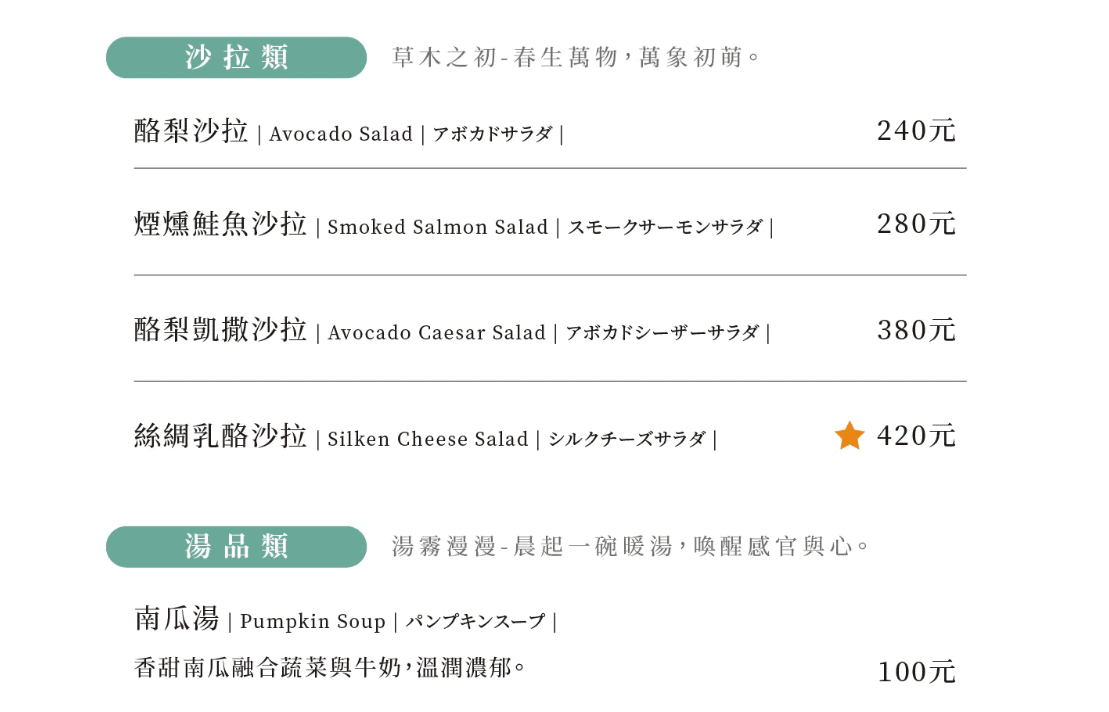The height and width of the screenshot is (712, 1109).
Task: Click the 酪梨沙拉 menu item
Action: pyautogui.click(x=191, y=131)
